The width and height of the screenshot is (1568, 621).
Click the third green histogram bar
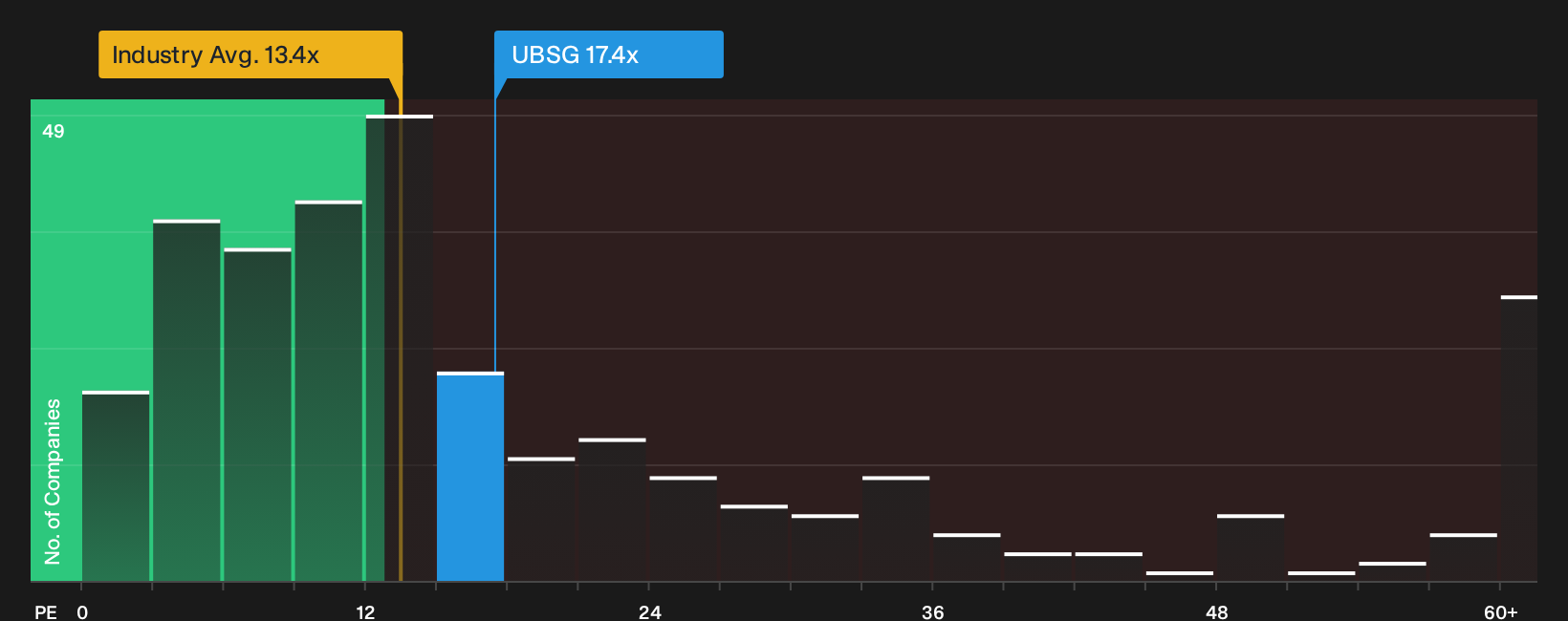[257, 415]
